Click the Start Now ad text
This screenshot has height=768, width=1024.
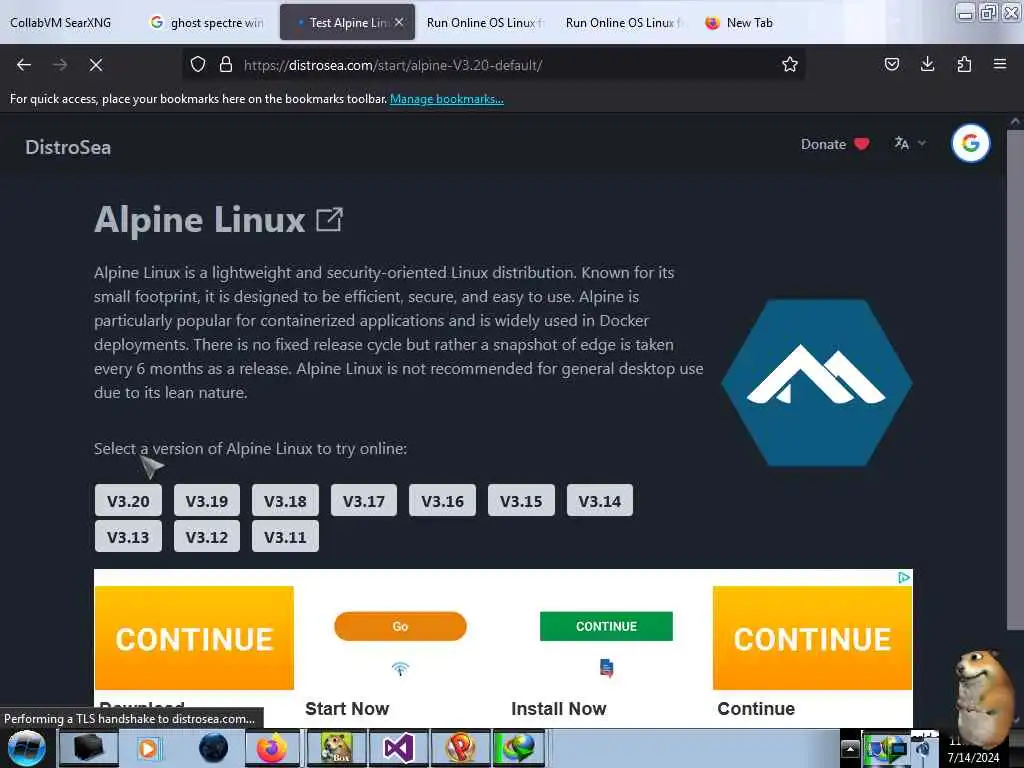[347, 709]
